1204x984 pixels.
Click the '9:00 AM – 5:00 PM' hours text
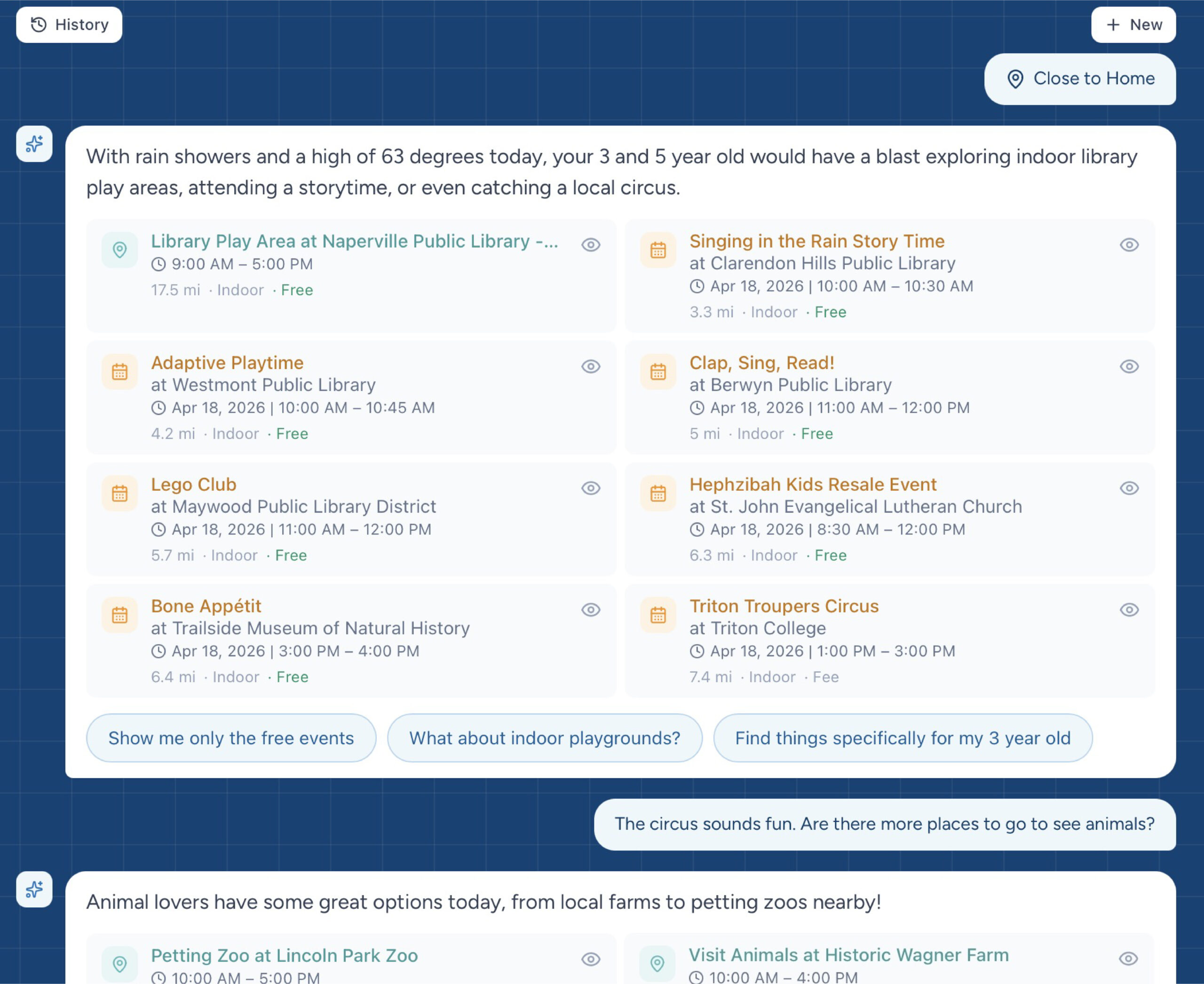242,264
